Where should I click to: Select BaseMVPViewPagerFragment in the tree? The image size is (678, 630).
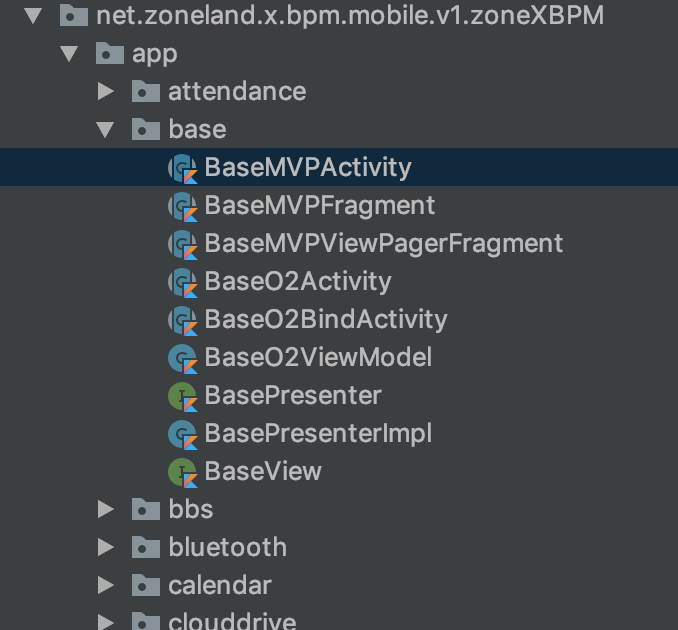point(384,243)
